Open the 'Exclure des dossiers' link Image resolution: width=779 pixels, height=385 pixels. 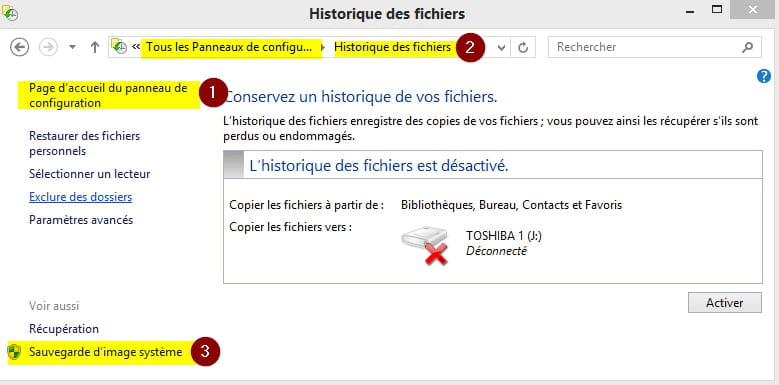coord(80,197)
